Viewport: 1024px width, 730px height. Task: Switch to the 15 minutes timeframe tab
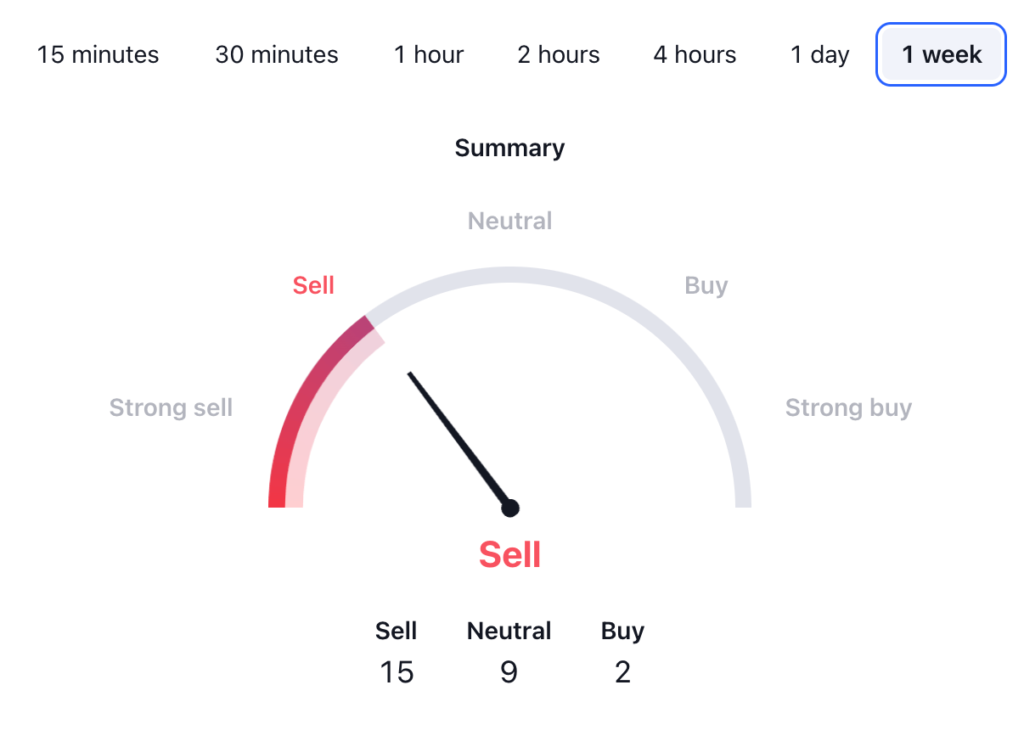coord(98,55)
